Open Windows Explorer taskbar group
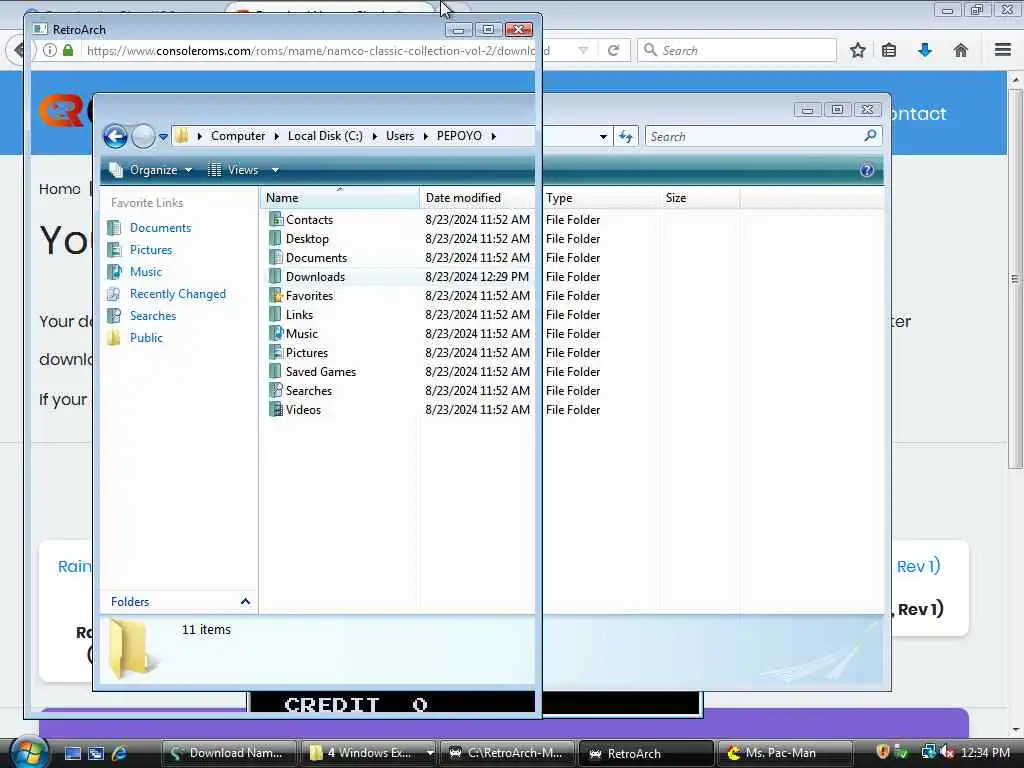This screenshot has height=768, width=1024. (369, 753)
